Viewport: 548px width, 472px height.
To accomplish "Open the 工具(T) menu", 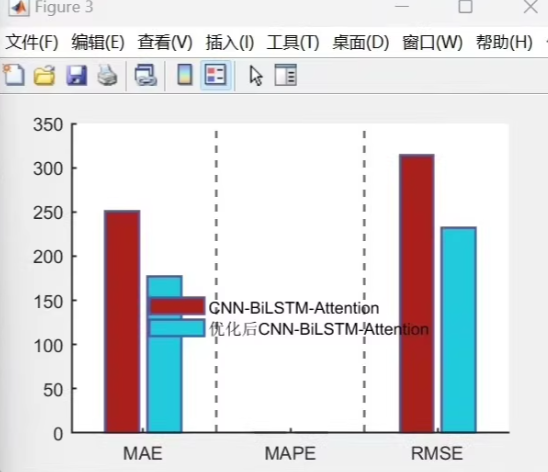I will coord(293,42).
